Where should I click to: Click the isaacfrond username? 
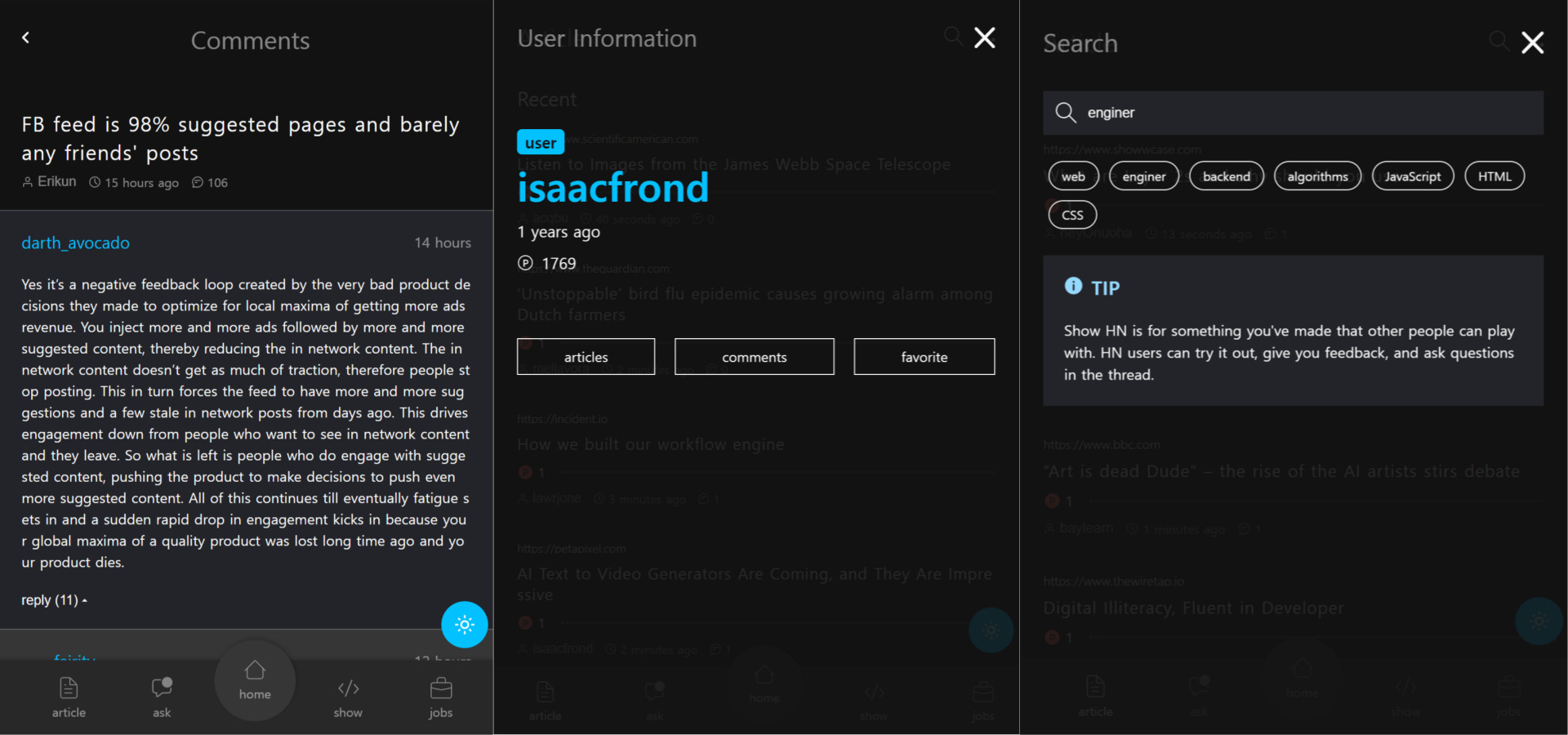tap(612, 188)
